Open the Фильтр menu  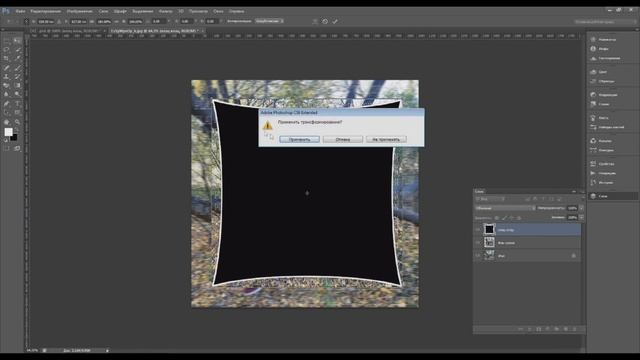pyautogui.click(x=165, y=11)
